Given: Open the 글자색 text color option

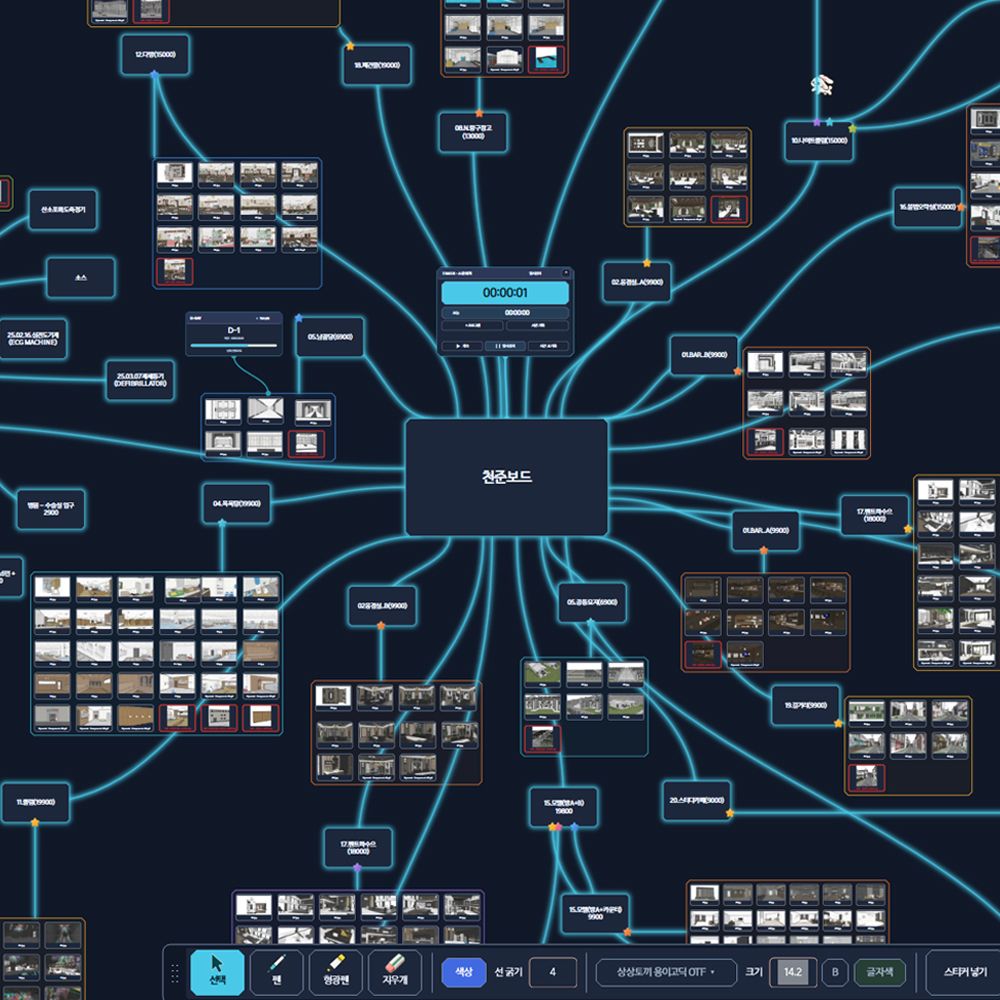Looking at the screenshot, I should point(879,972).
